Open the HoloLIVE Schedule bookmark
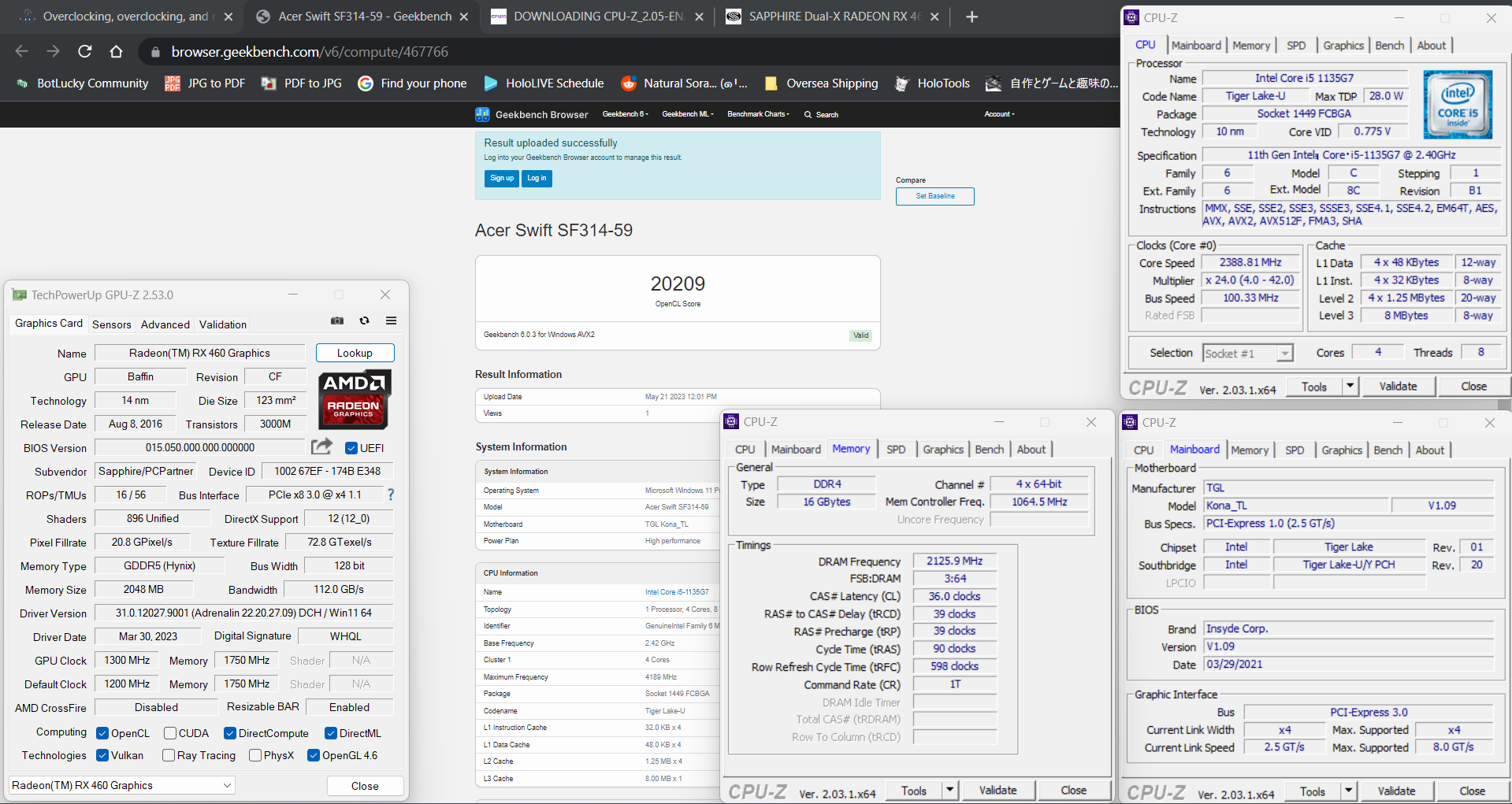The width and height of the screenshot is (1512, 804). tap(544, 83)
